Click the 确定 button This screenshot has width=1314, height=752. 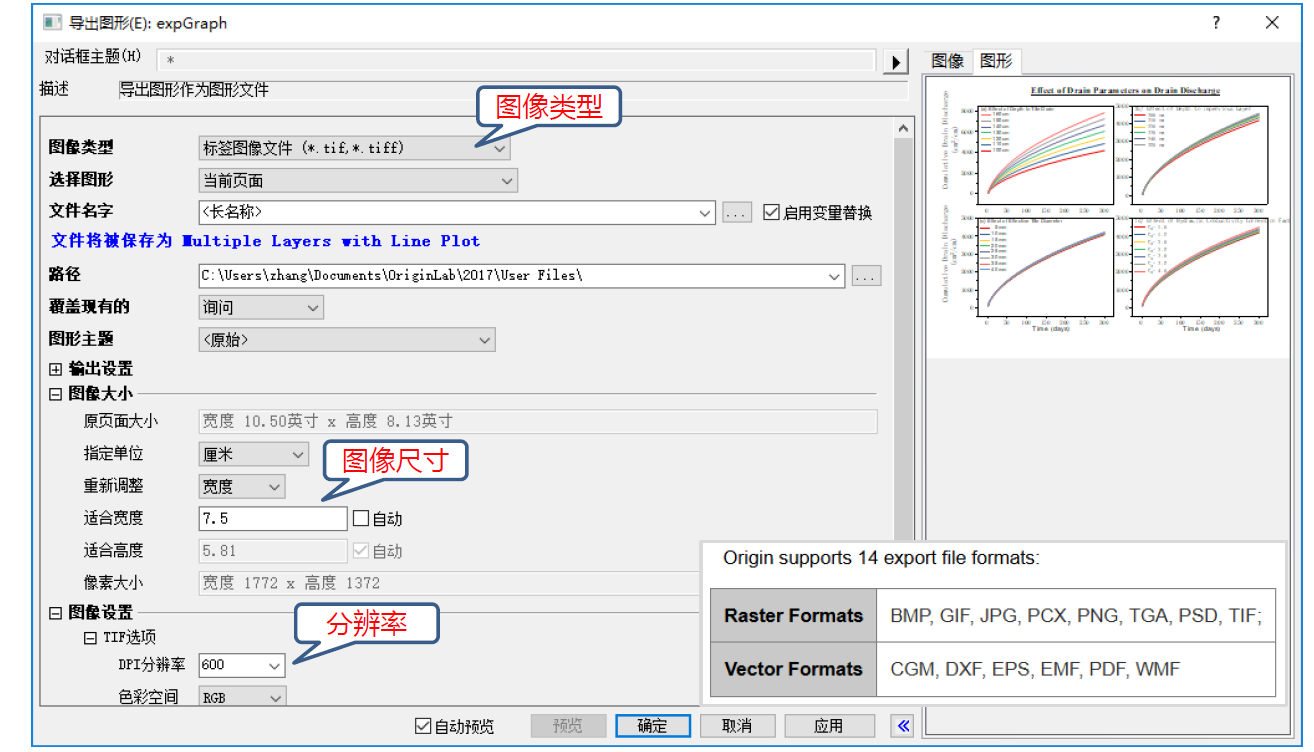click(651, 726)
